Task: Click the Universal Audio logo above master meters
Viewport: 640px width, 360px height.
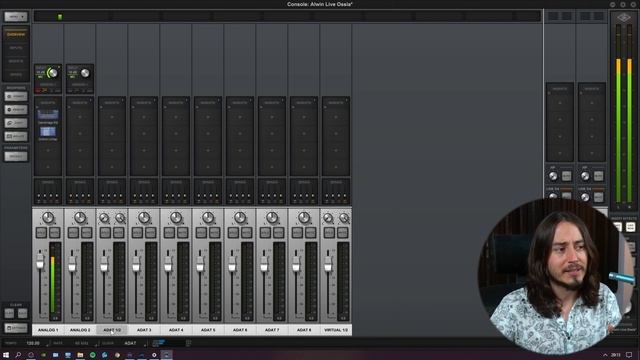Action: (x=623, y=17)
